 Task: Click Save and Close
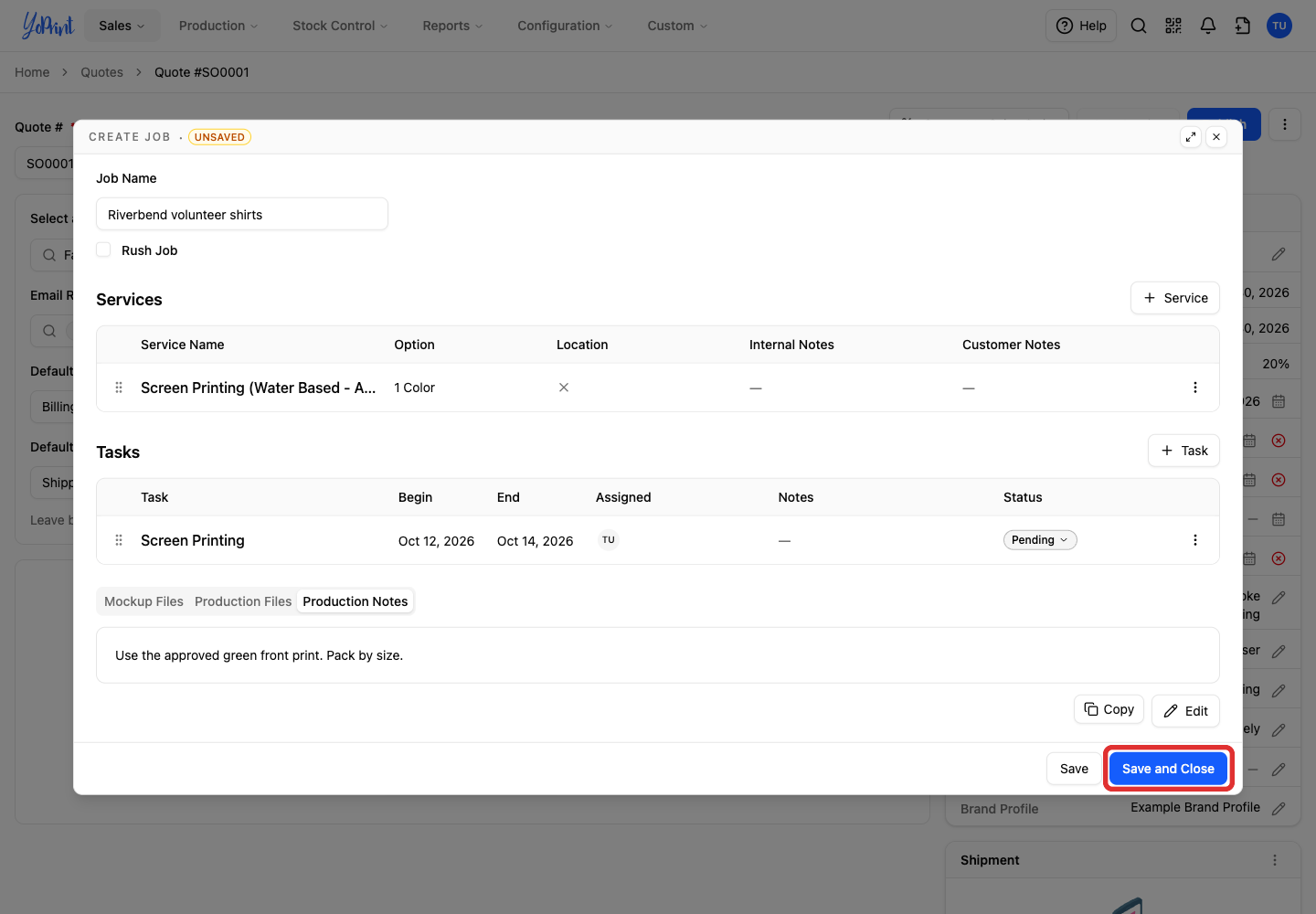click(1168, 769)
